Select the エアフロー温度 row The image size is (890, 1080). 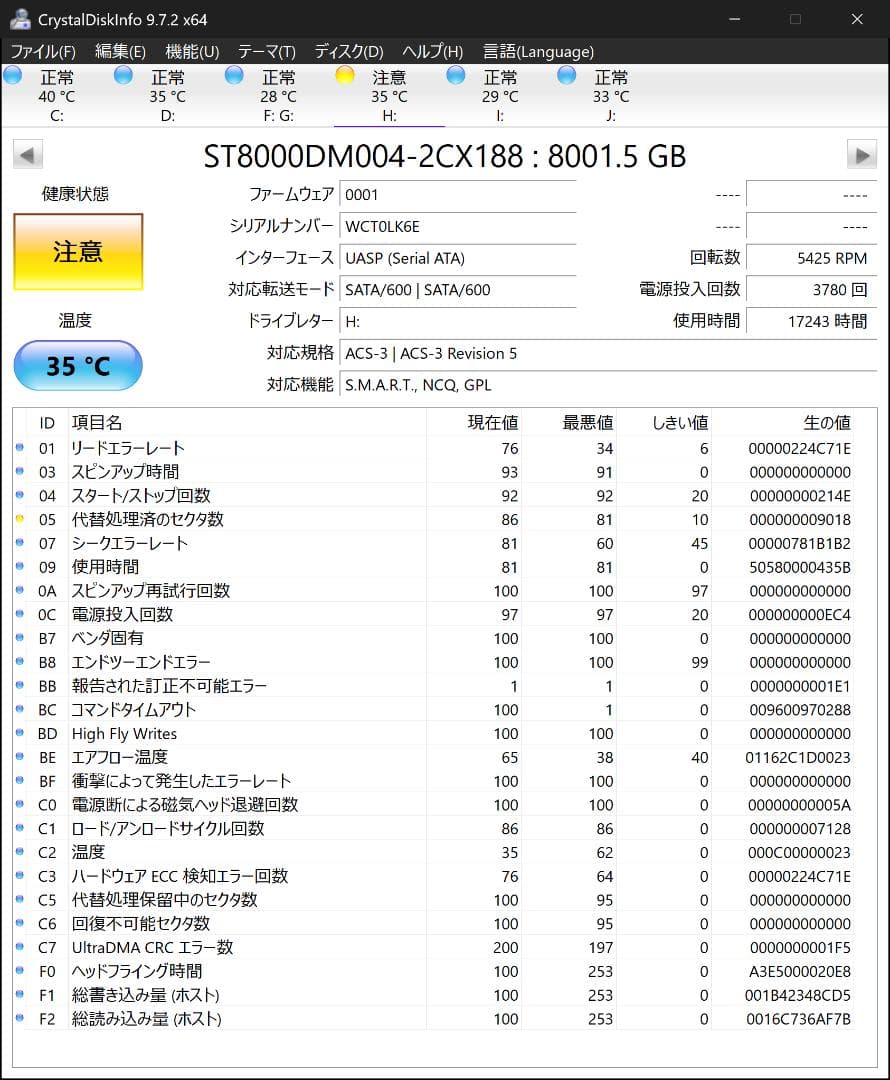[x=433, y=758]
